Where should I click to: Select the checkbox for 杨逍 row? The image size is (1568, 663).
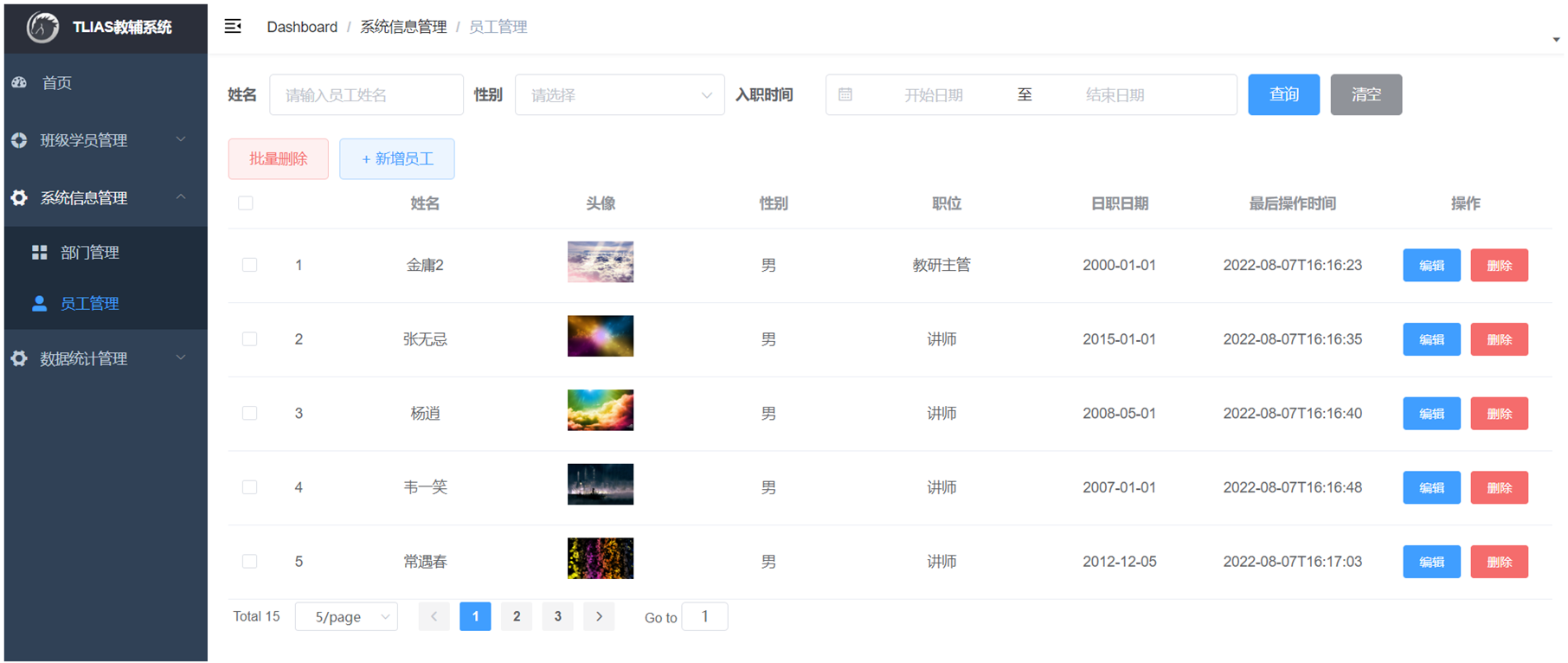click(x=249, y=414)
